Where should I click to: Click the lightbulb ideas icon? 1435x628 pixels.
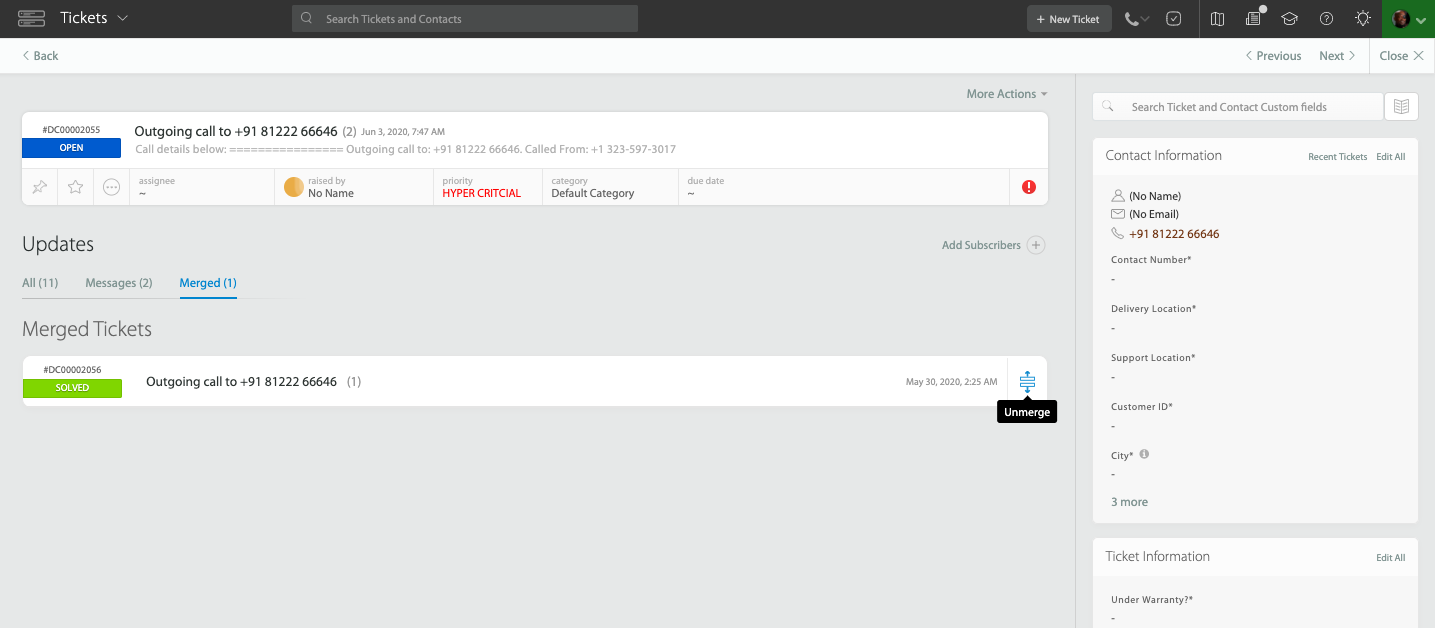pos(1362,19)
